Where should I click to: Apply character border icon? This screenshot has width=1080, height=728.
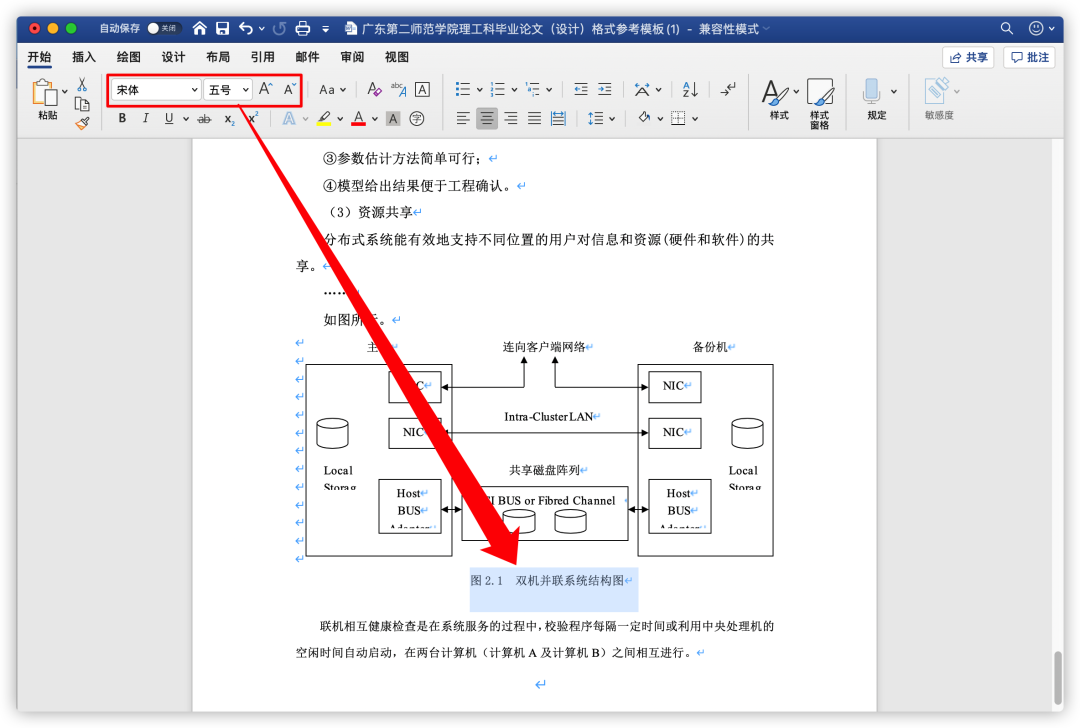click(422, 89)
